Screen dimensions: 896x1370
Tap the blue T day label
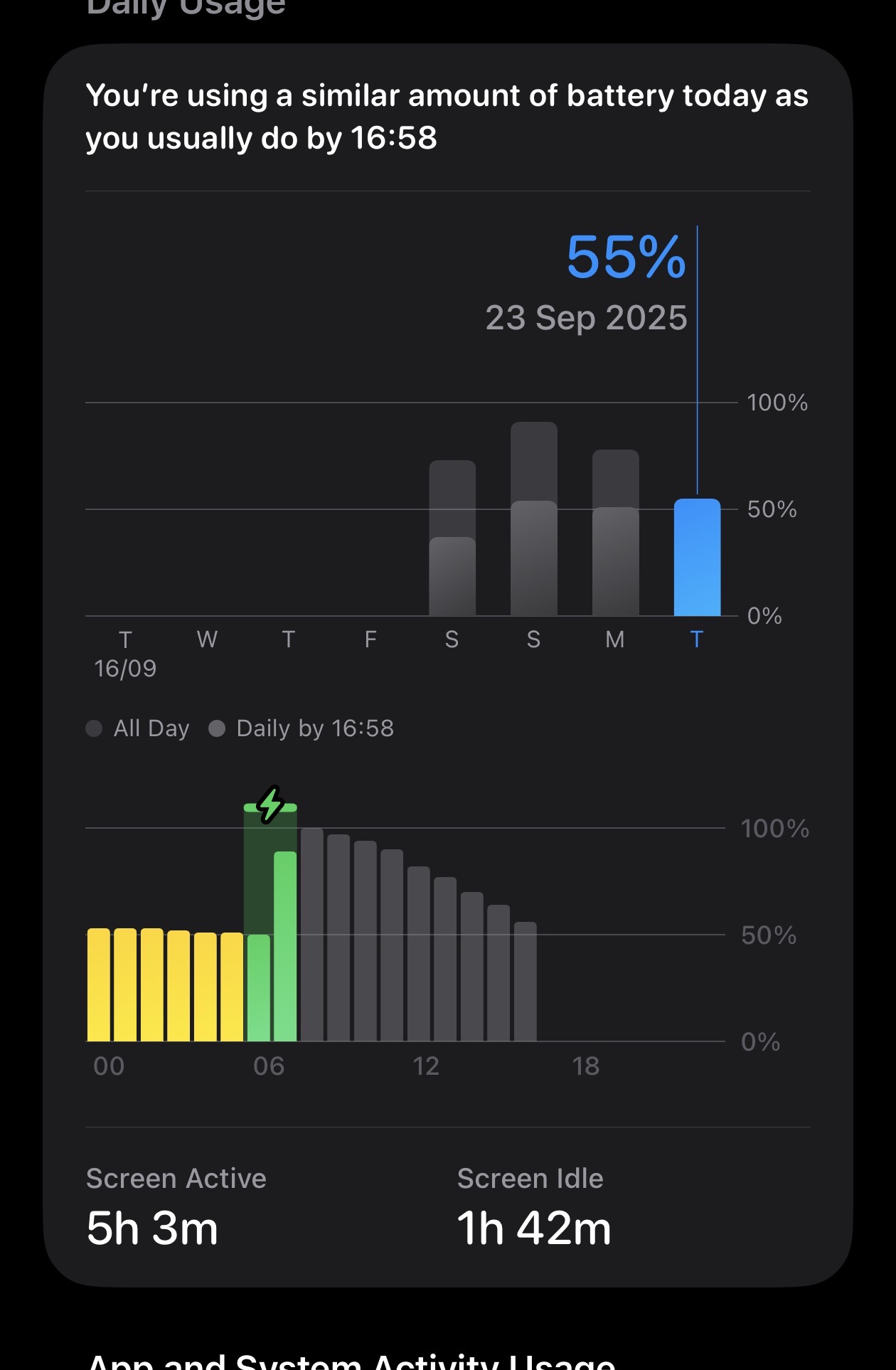point(697,639)
